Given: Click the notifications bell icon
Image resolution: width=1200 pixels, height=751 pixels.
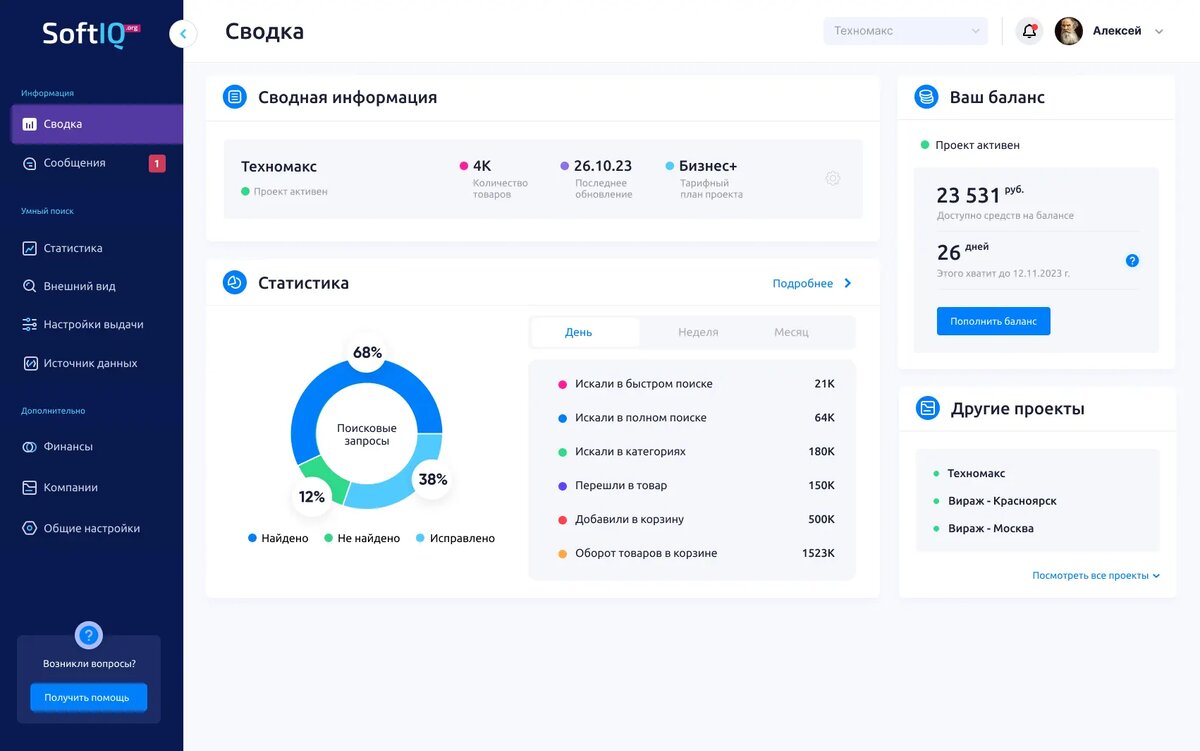Looking at the screenshot, I should (x=1028, y=31).
